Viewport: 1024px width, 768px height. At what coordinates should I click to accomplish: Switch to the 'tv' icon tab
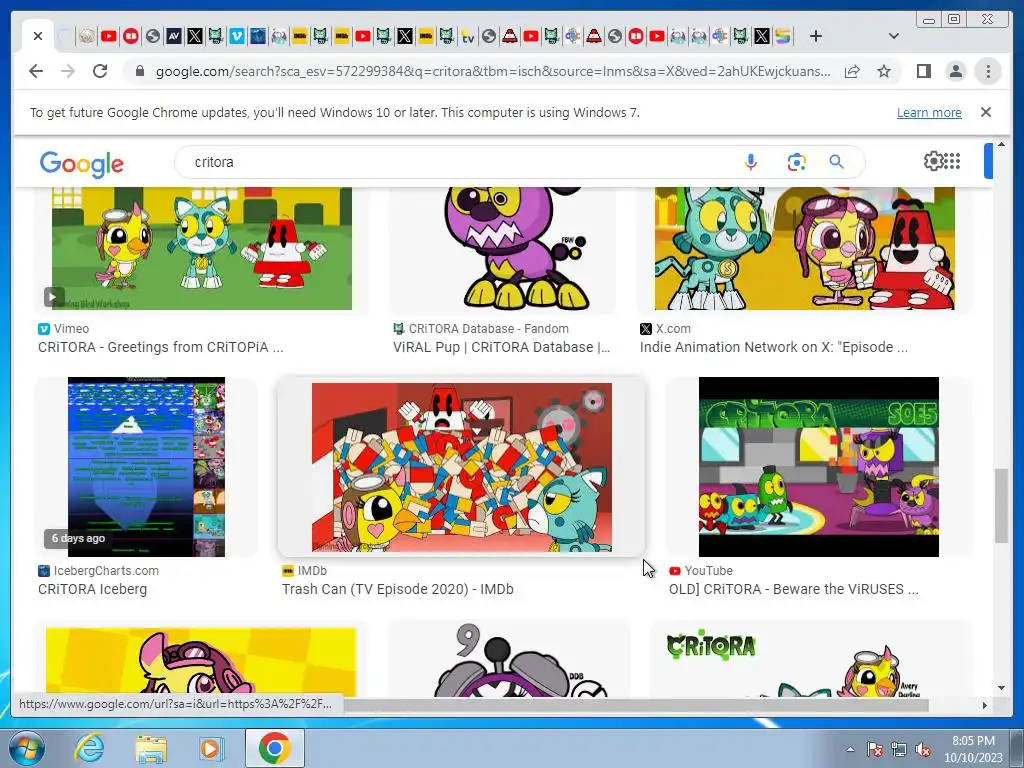pyautogui.click(x=468, y=37)
